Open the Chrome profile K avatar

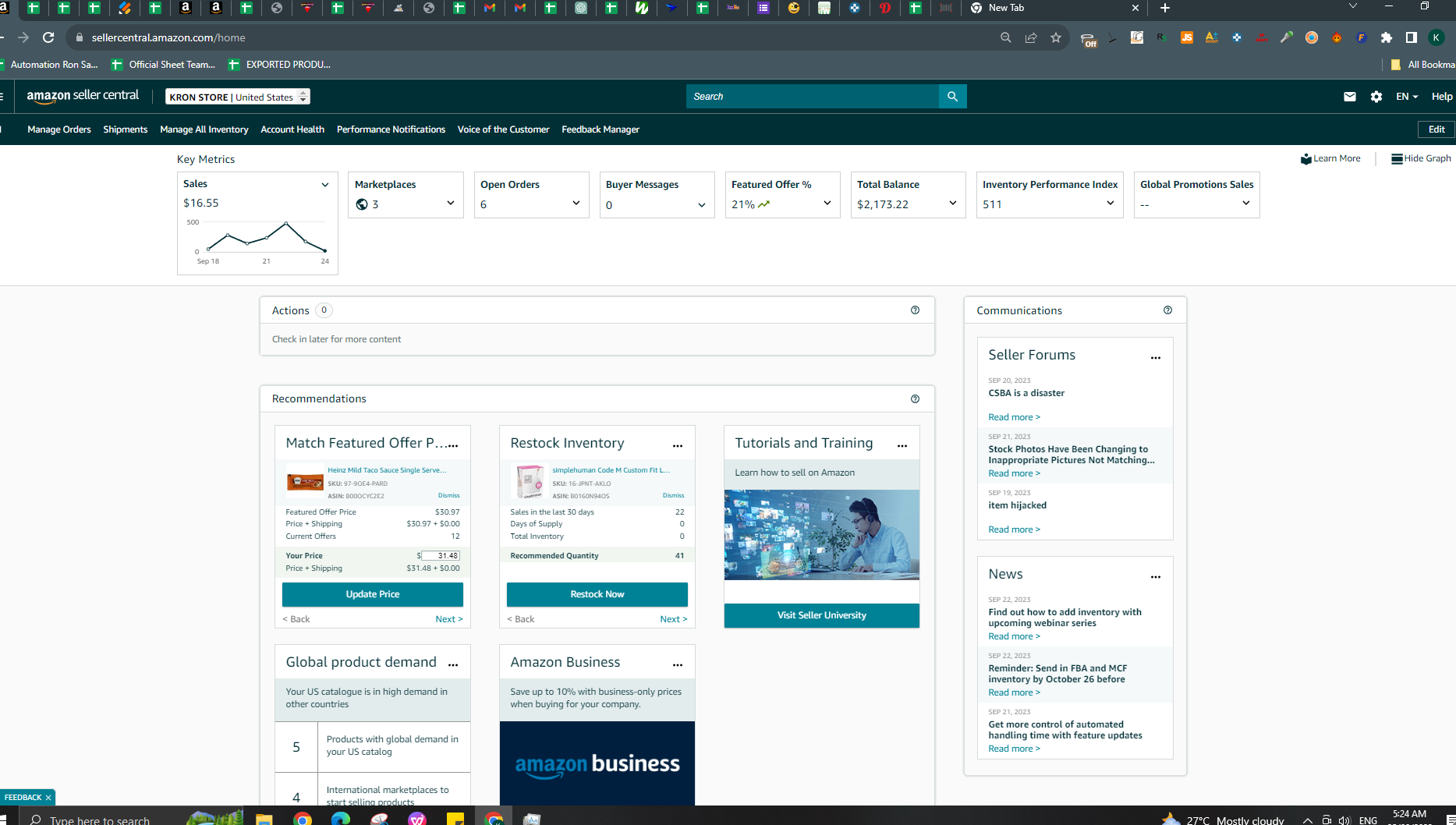1437,37
